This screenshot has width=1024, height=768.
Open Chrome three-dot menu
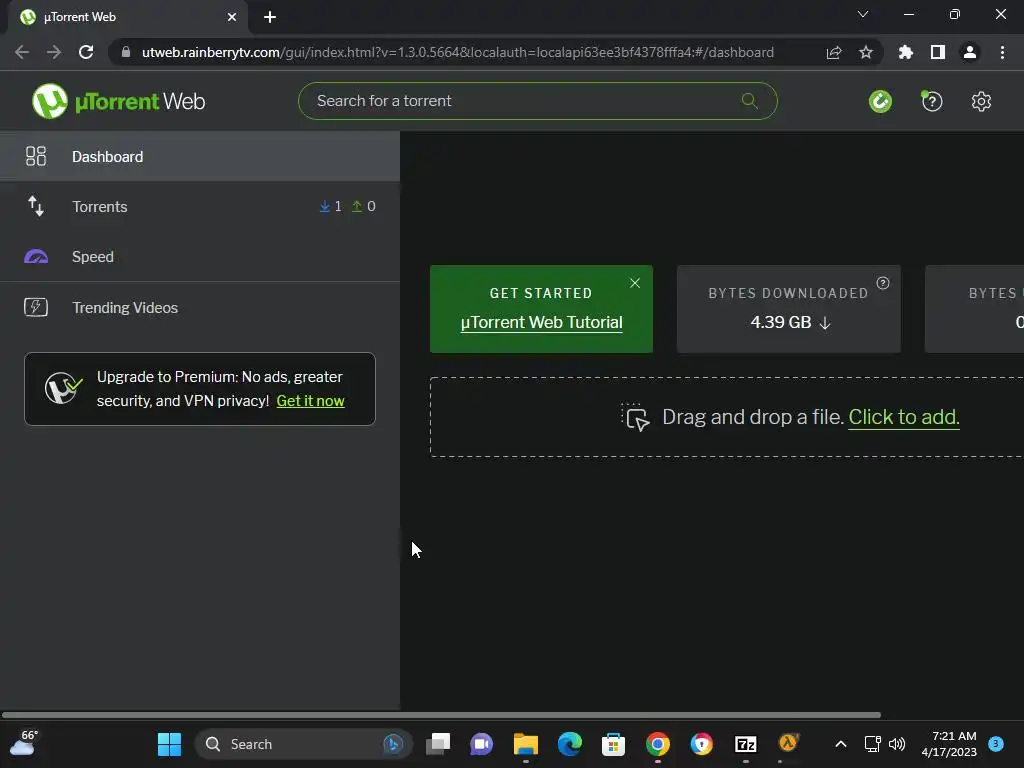(1002, 52)
